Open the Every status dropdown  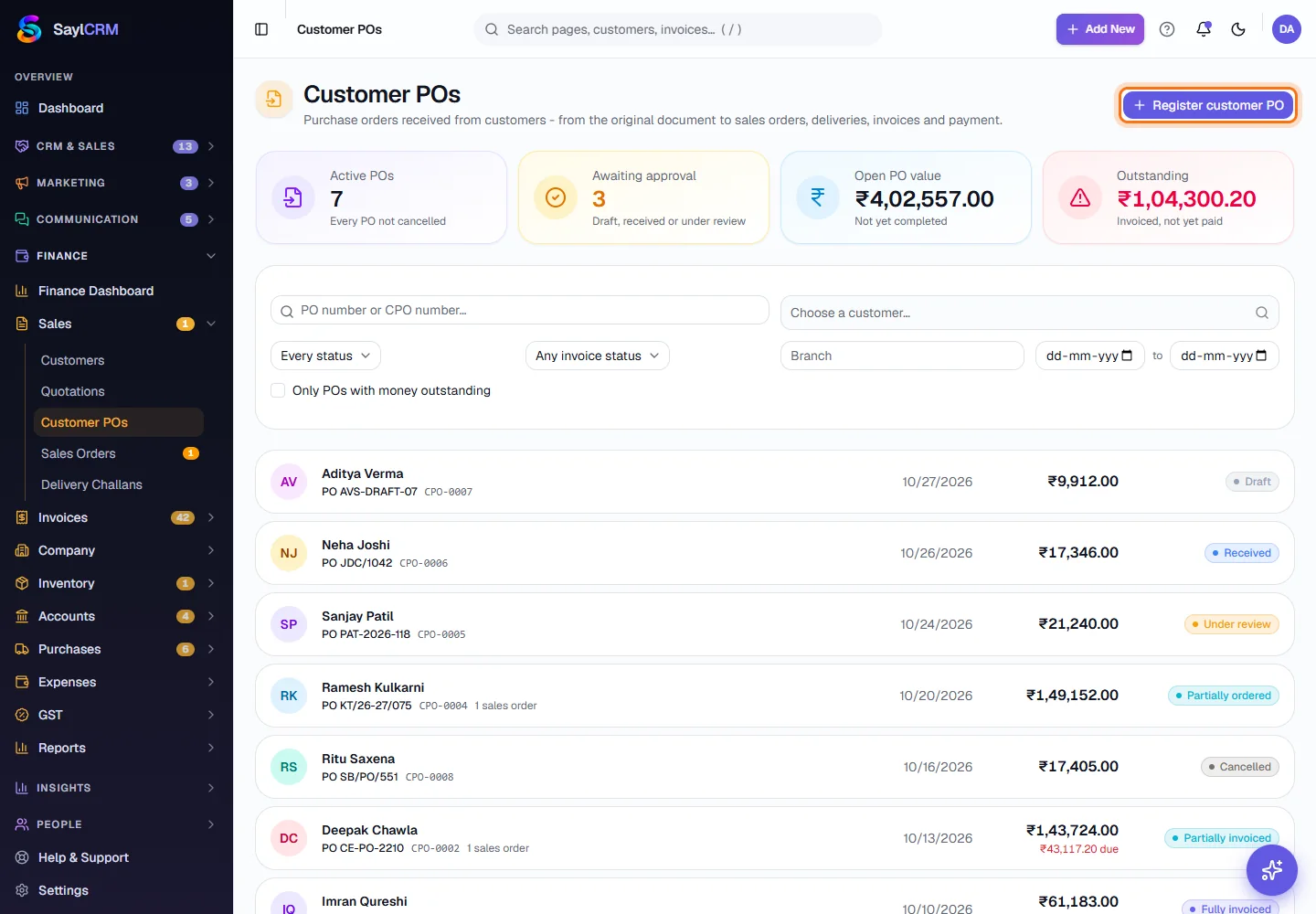(x=325, y=356)
